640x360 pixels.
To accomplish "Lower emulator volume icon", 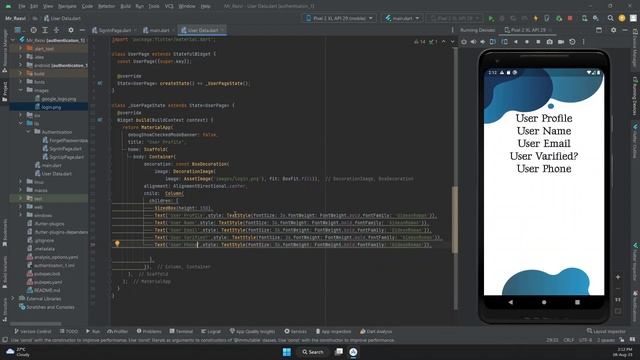I will (483, 42).
